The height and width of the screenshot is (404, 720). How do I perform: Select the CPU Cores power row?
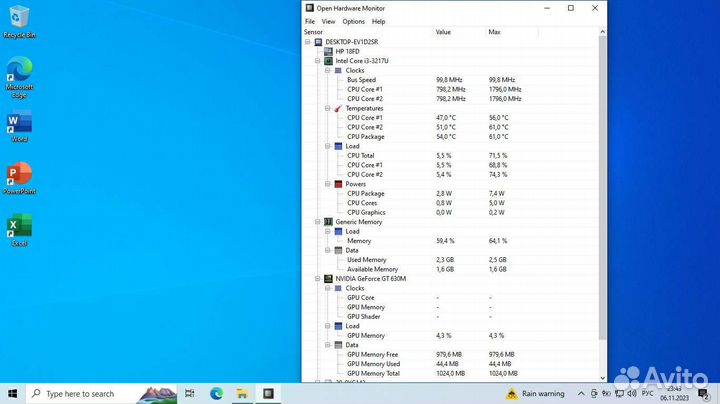click(450, 203)
